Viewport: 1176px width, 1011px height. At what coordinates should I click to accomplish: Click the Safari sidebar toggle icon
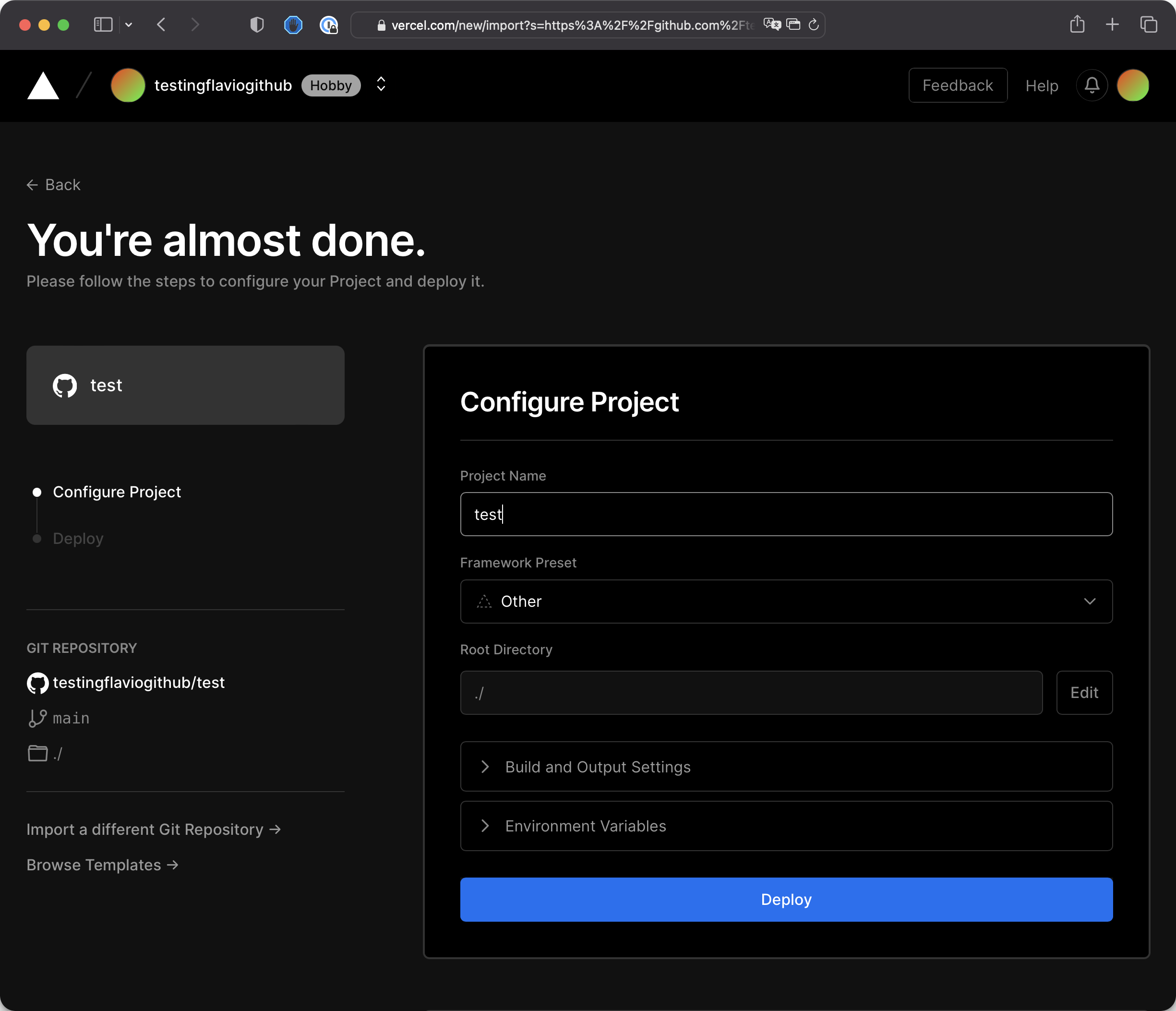[103, 24]
